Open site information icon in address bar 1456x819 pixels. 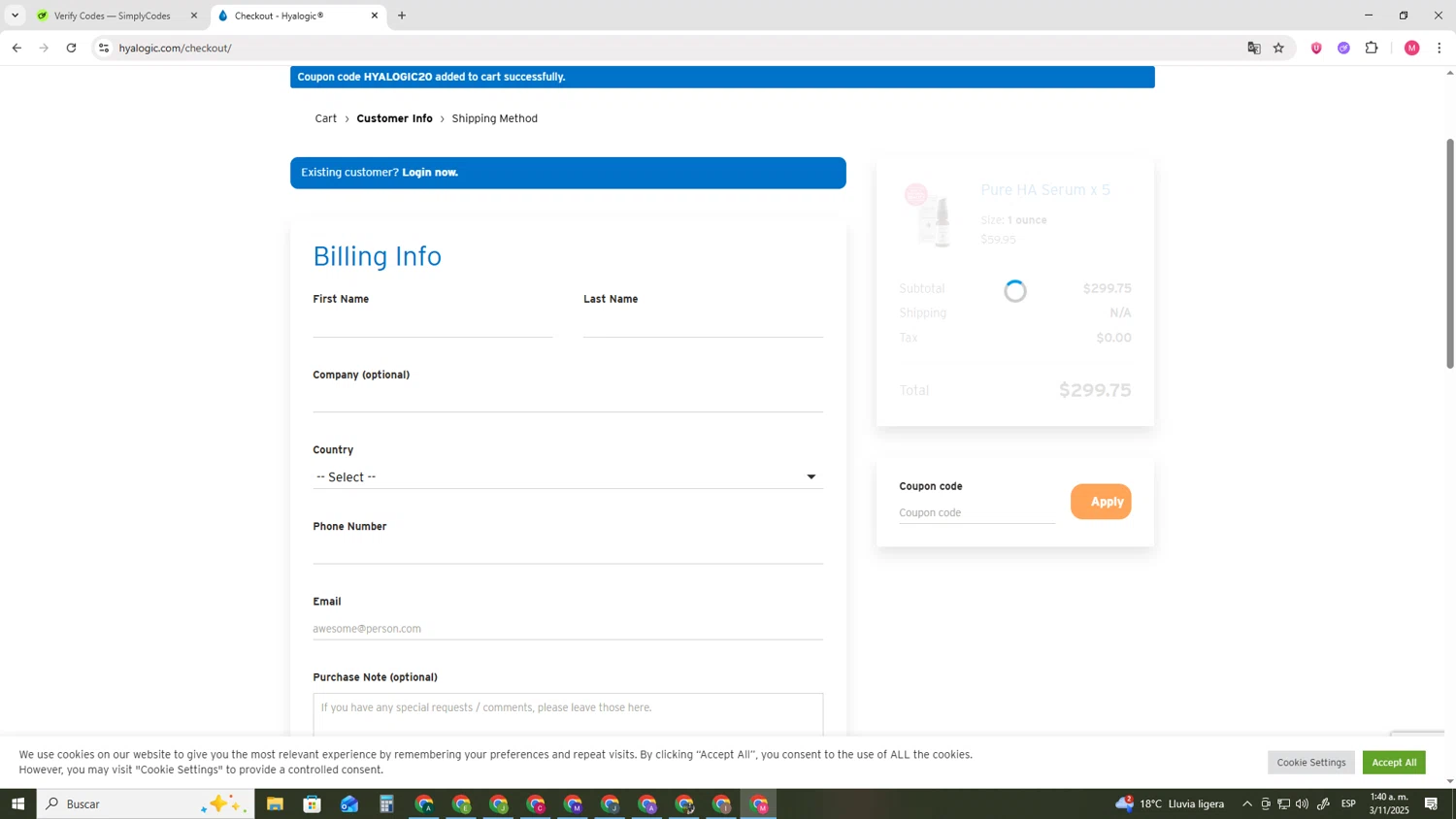click(104, 48)
